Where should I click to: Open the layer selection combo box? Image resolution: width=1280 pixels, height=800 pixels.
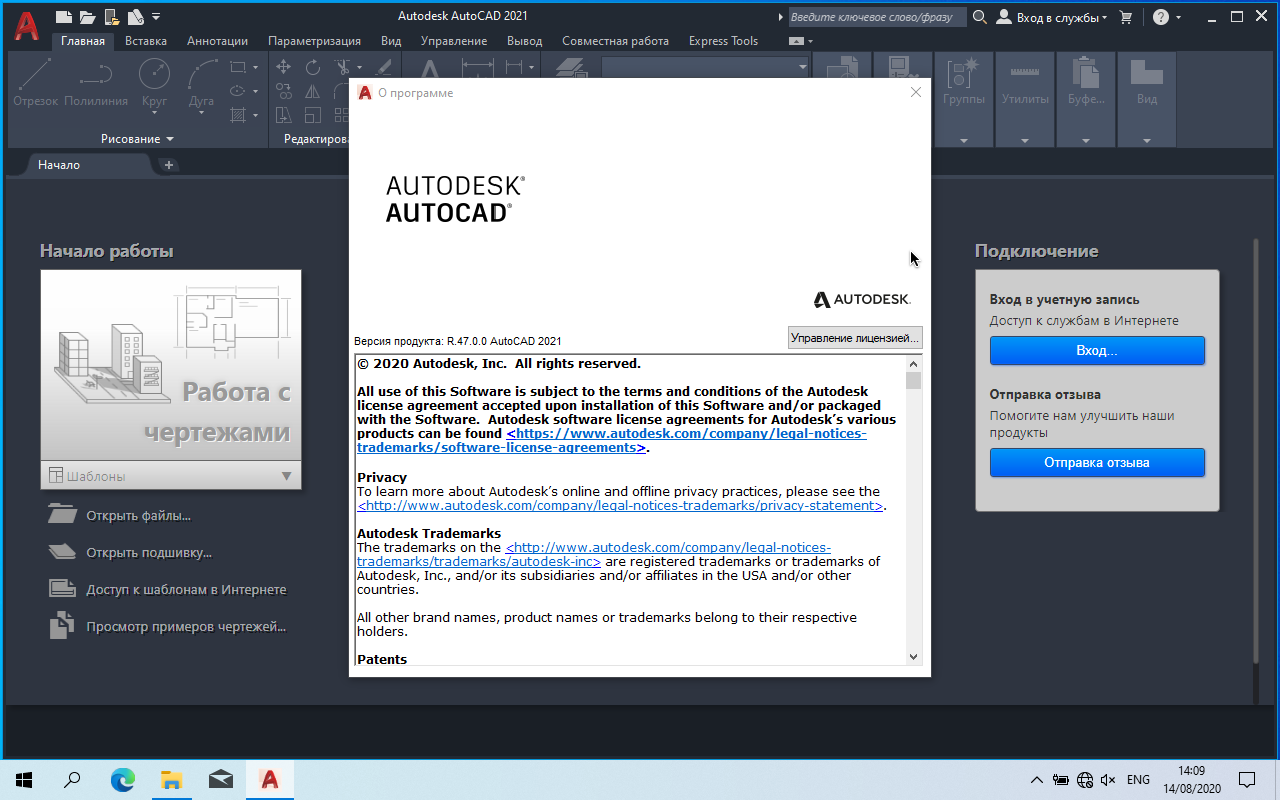click(706, 66)
